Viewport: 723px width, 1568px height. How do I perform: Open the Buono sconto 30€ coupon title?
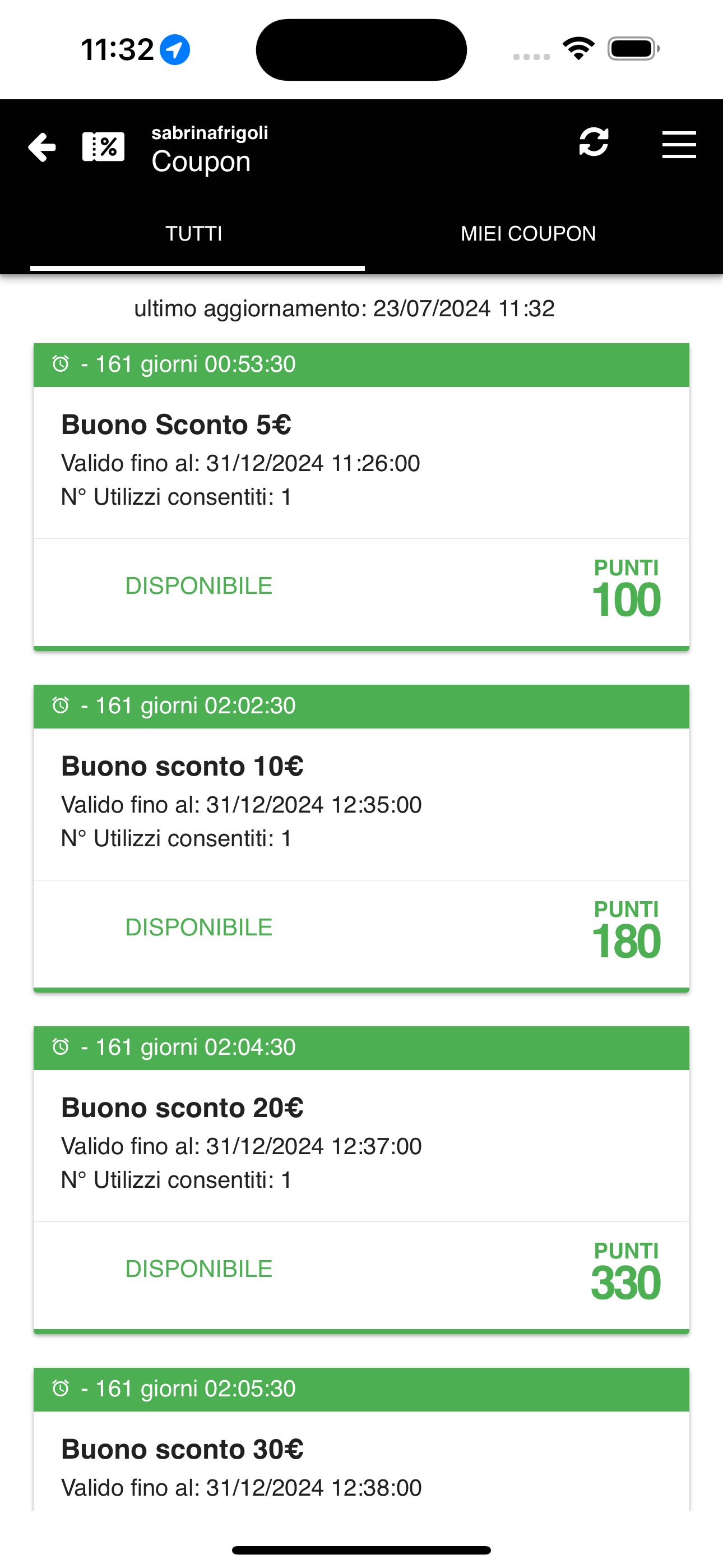[182, 1449]
